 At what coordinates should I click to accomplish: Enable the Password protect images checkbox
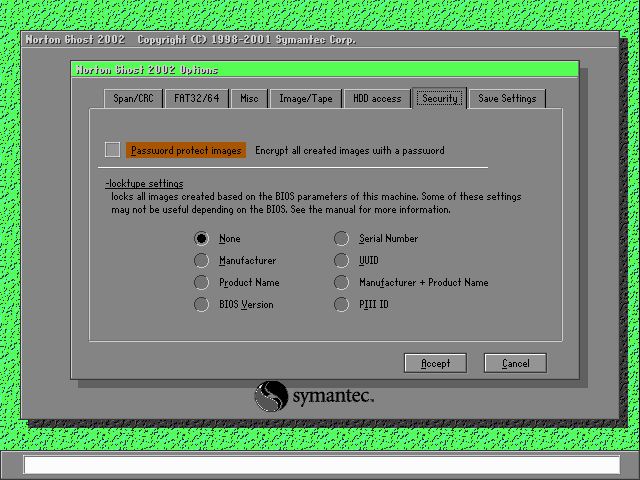coord(112,150)
